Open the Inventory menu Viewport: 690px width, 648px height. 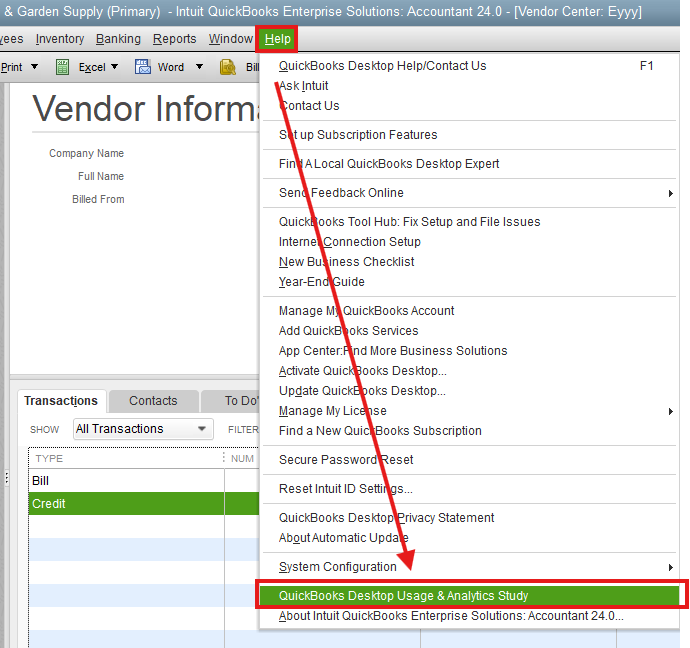(x=60, y=39)
